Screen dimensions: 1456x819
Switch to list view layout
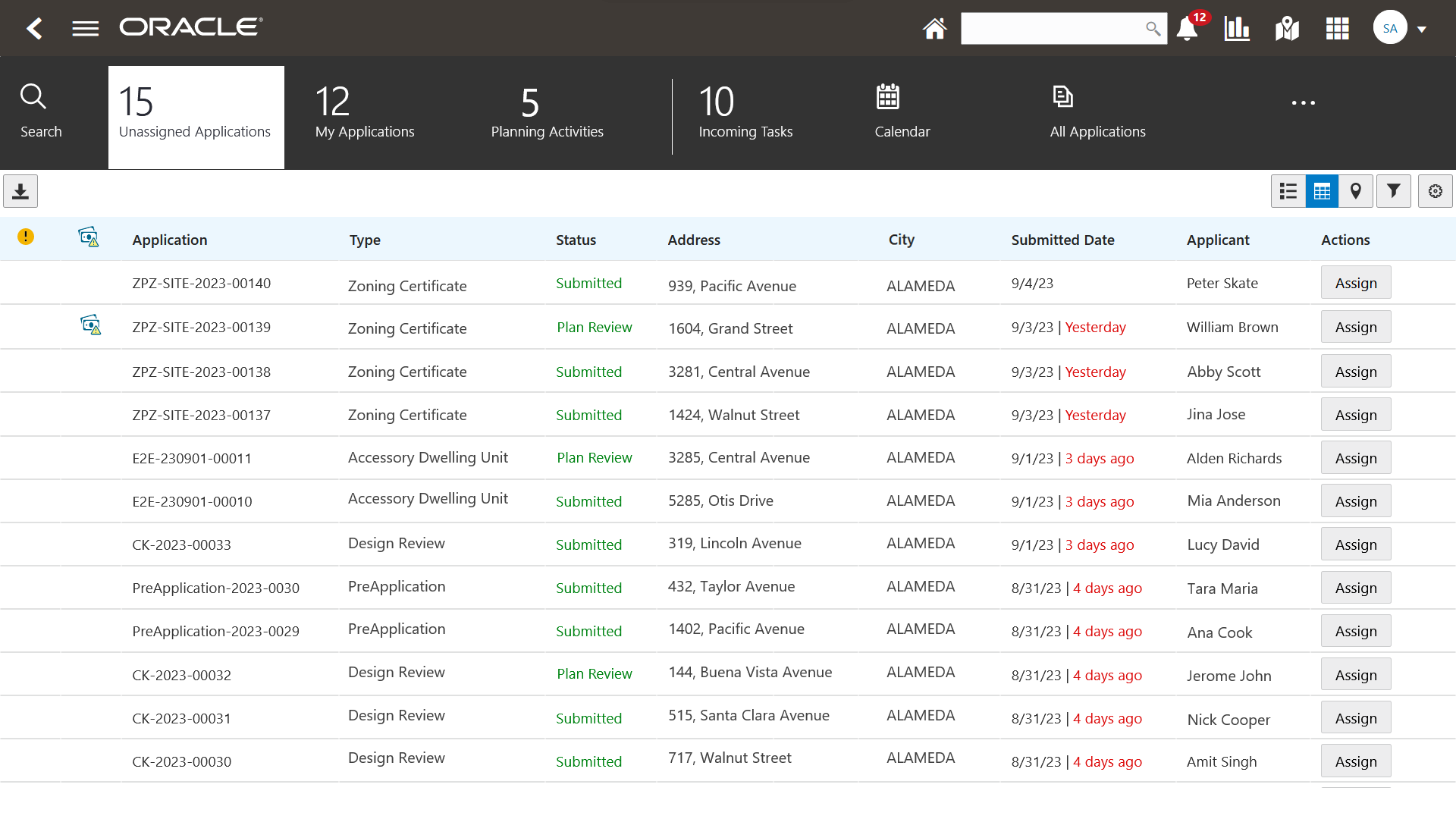click(1288, 191)
